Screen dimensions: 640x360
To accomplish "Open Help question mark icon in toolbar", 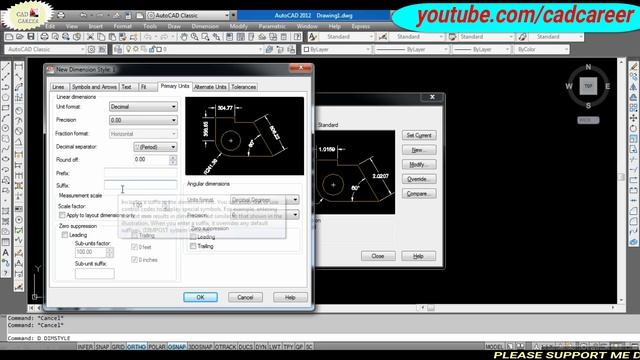I will coord(298,37).
